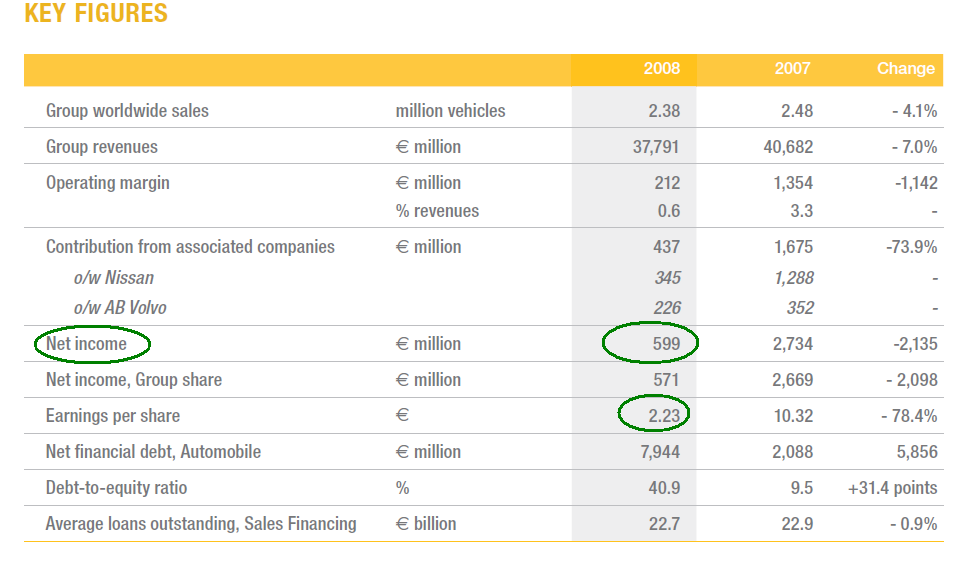This screenshot has height=567, width=962.
Task: Select the 2,669 Group share value
Action: click(793, 380)
